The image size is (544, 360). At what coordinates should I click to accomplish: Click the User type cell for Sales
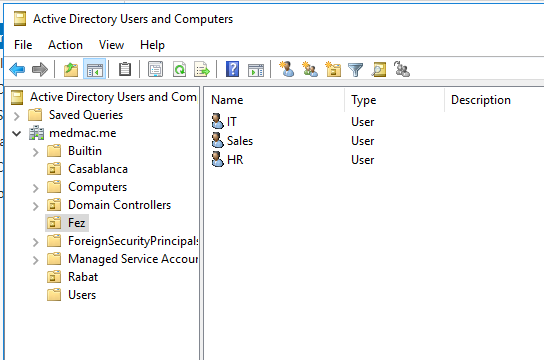(362, 141)
